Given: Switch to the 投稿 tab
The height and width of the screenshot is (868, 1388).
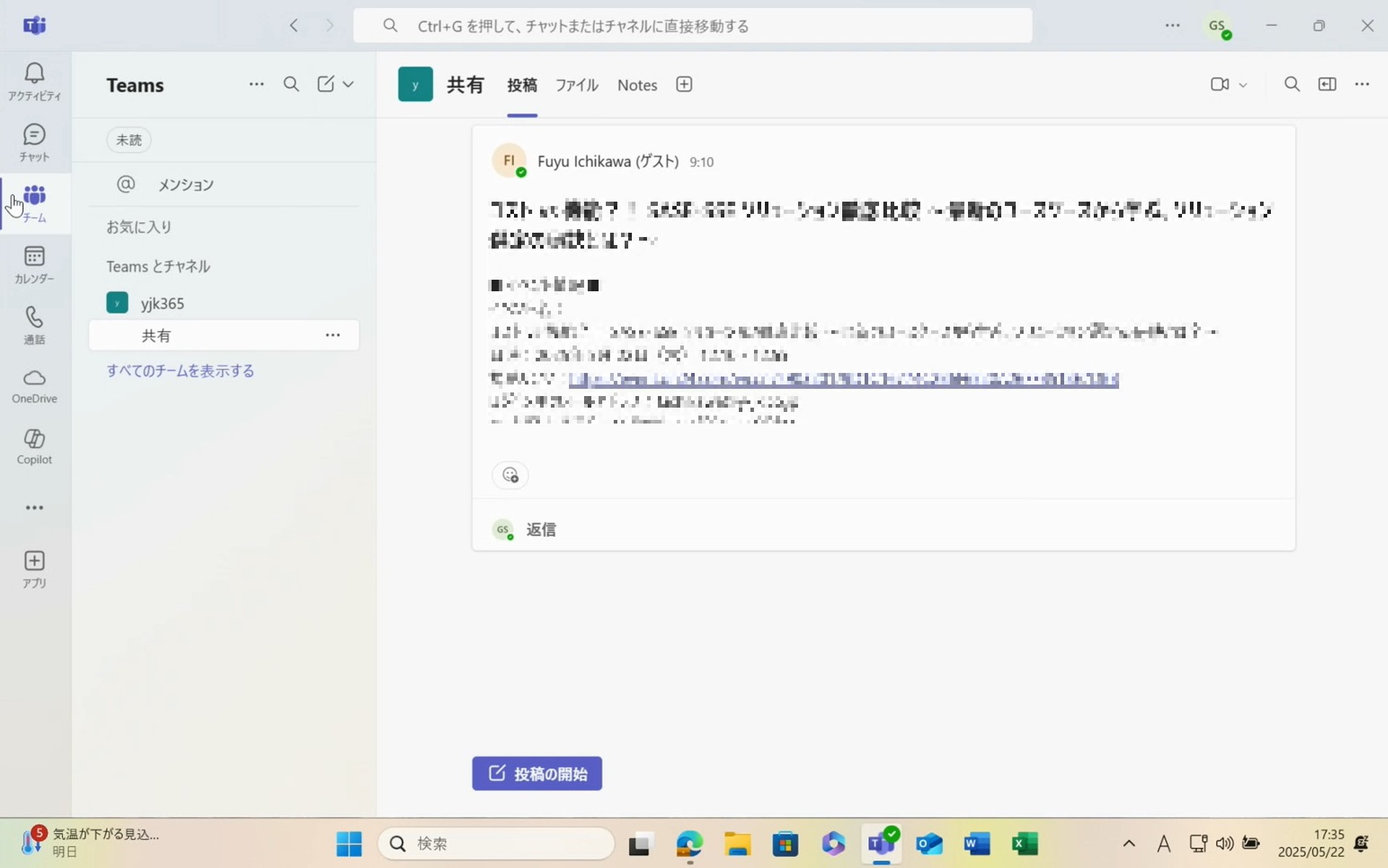Looking at the screenshot, I should (522, 85).
